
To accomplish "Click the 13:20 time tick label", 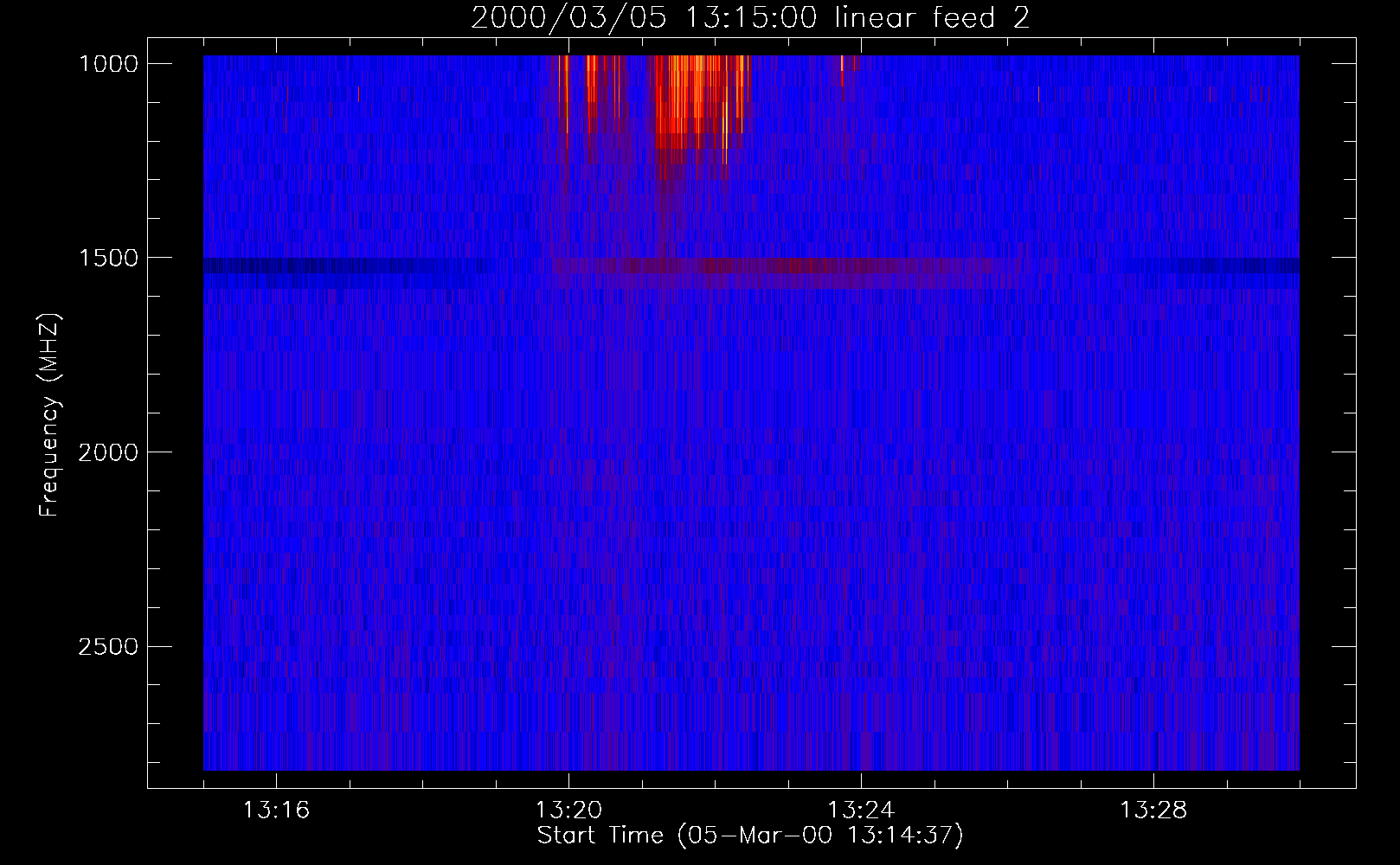I will 568,811.
